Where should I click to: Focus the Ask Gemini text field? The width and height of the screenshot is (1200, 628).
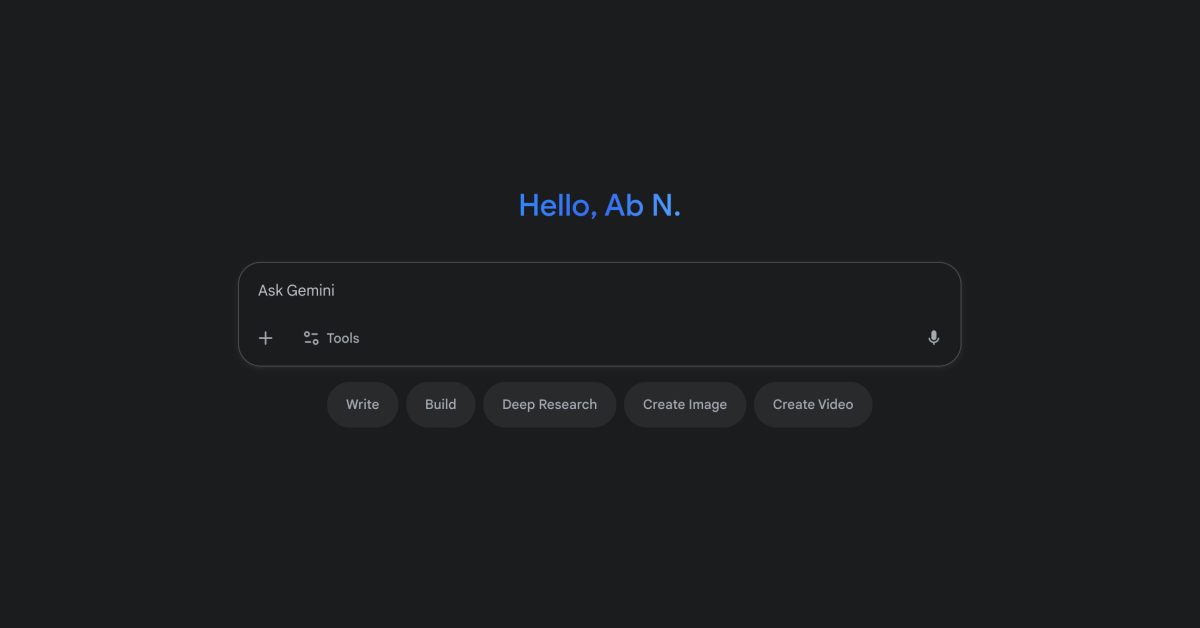(x=600, y=291)
